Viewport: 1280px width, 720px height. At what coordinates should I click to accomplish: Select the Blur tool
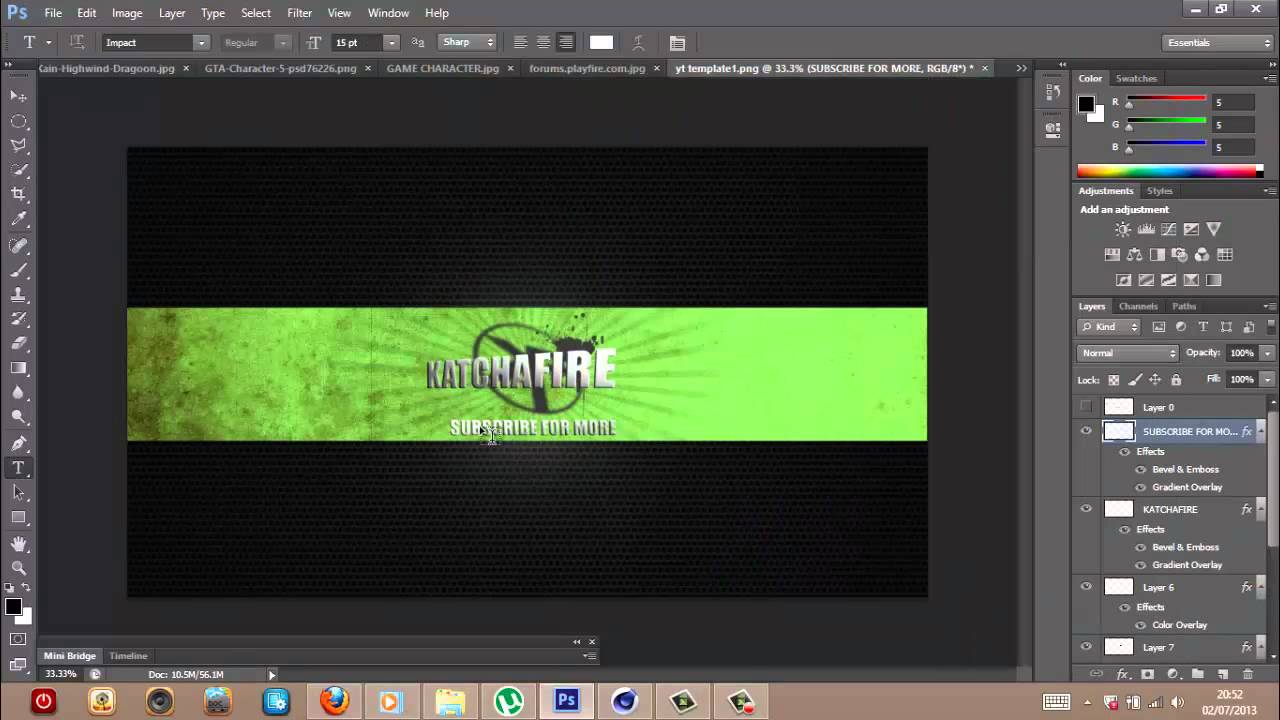click(18, 393)
